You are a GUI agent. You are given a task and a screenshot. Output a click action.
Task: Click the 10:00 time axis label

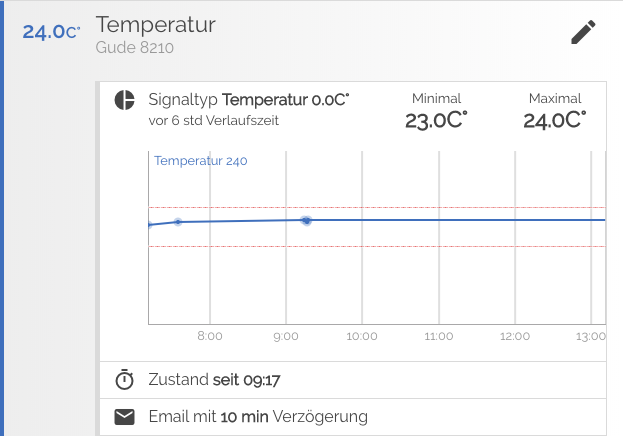pos(362,336)
